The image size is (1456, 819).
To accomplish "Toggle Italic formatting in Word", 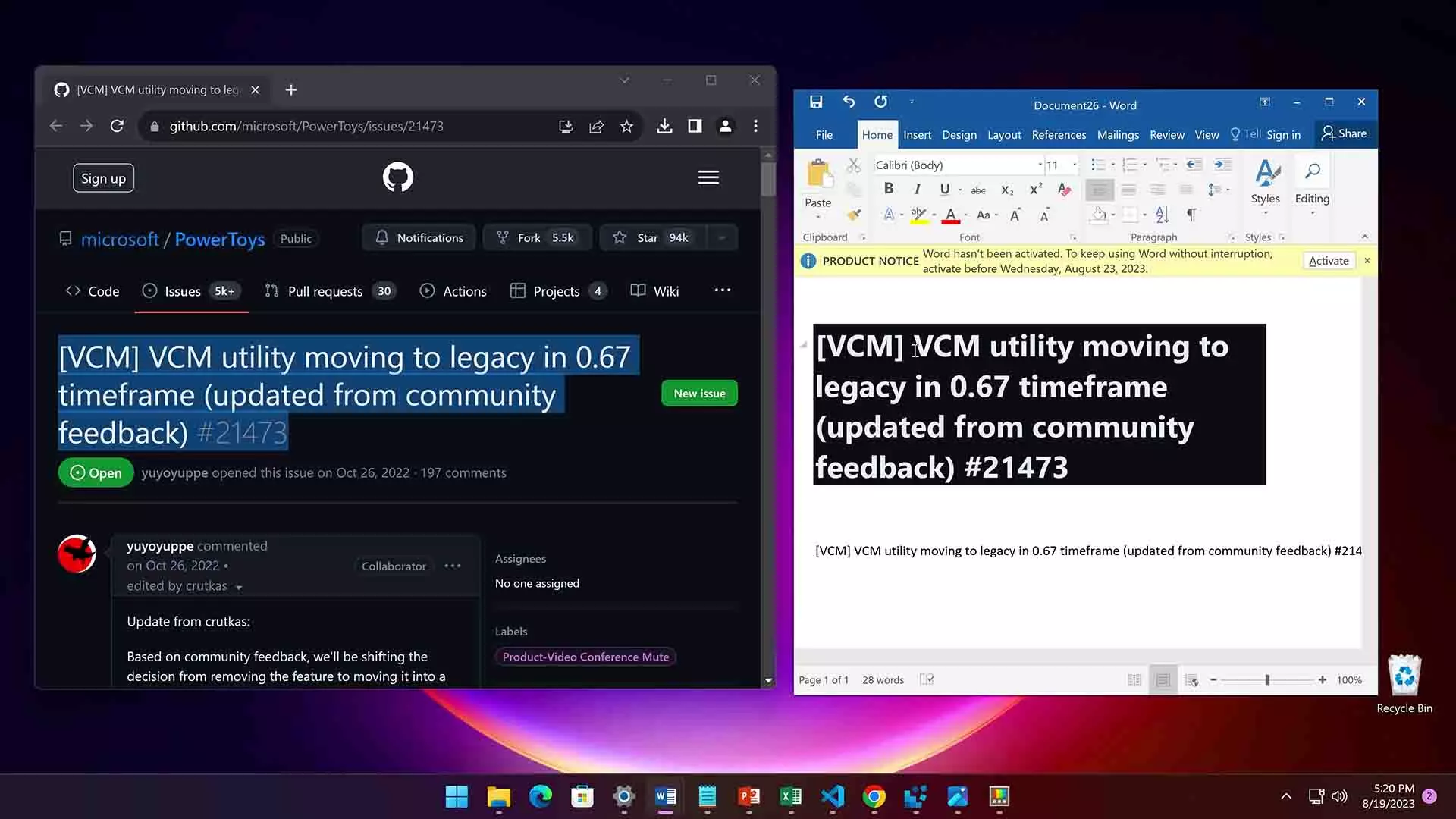I will pos(917,189).
